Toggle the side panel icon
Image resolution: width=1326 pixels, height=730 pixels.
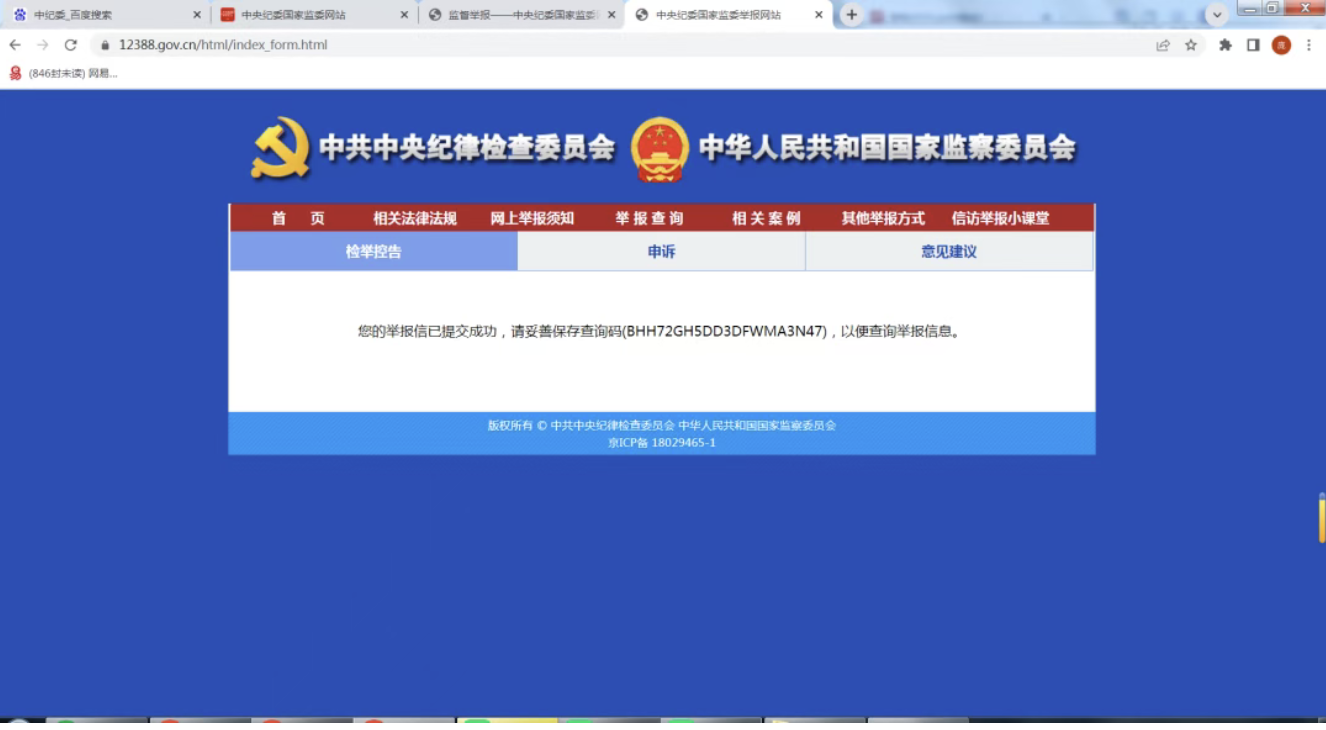[1253, 45]
